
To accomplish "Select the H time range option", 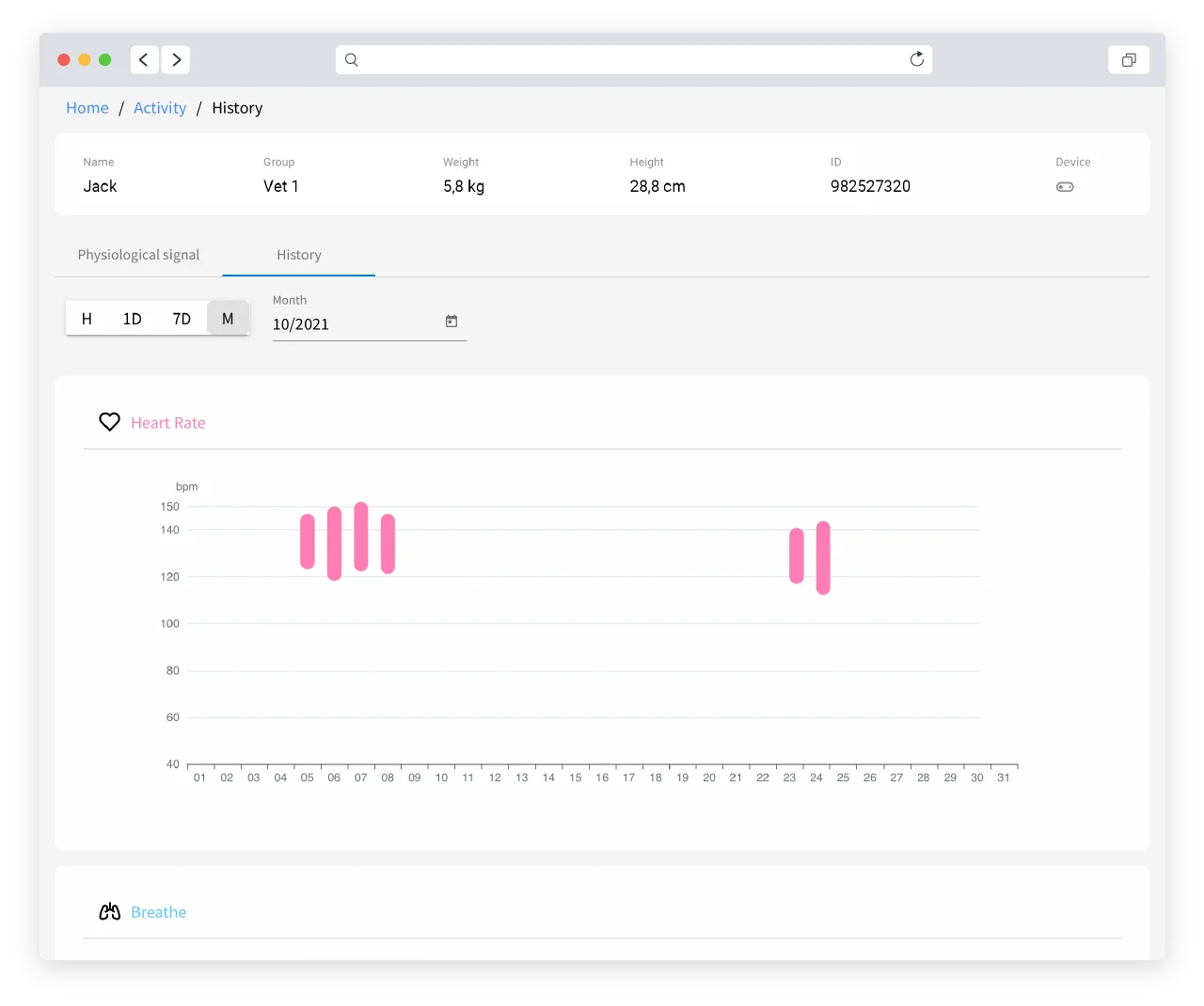I will (87, 319).
